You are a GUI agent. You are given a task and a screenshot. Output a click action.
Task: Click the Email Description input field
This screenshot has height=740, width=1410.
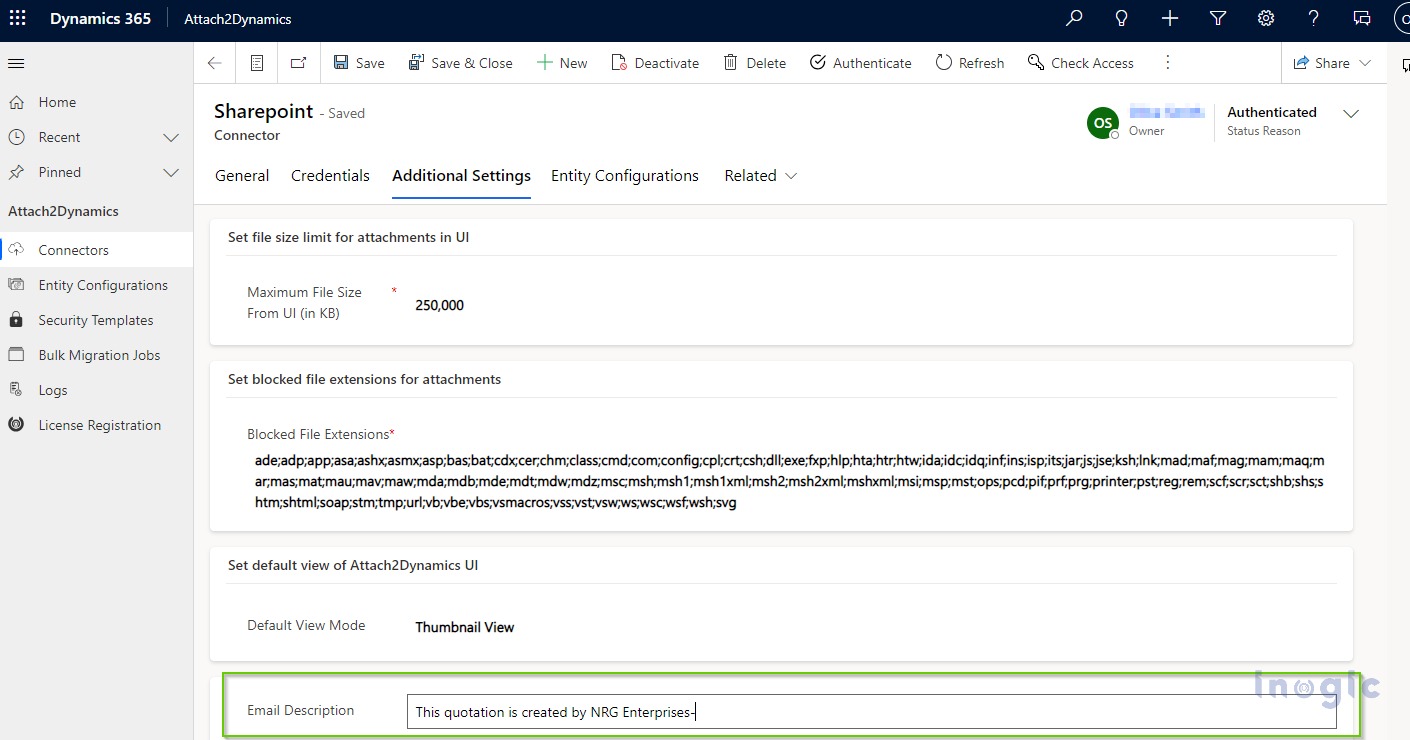pyautogui.click(x=871, y=712)
